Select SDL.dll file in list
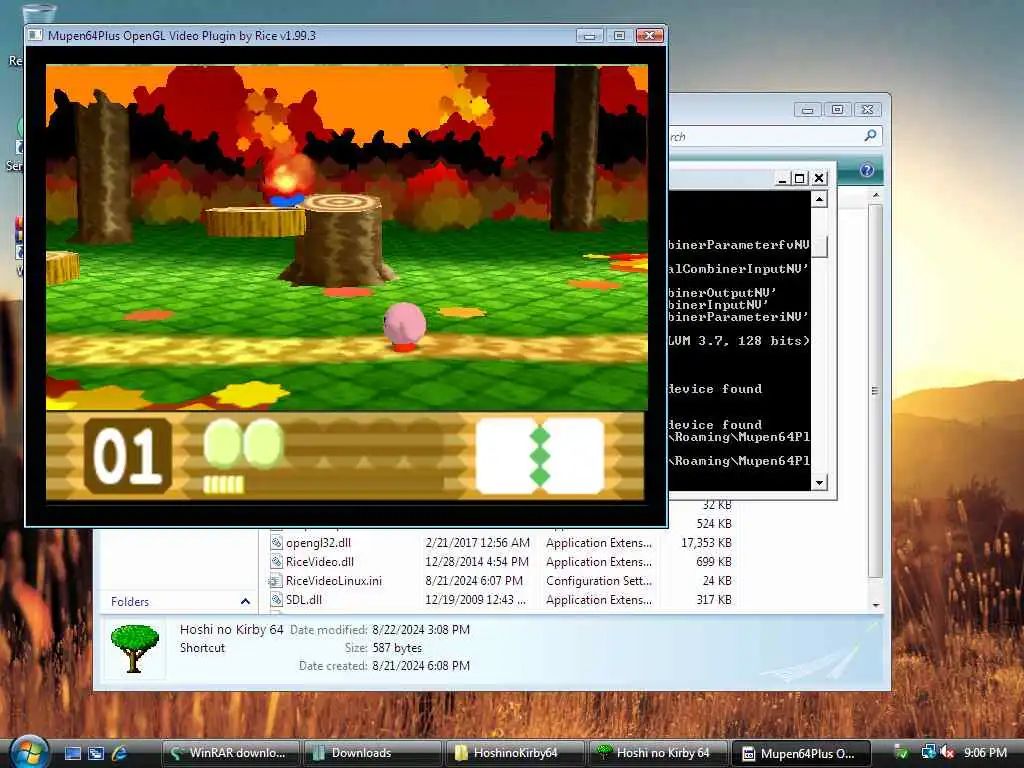This screenshot has width=1024, height=768. coord(304,600)
